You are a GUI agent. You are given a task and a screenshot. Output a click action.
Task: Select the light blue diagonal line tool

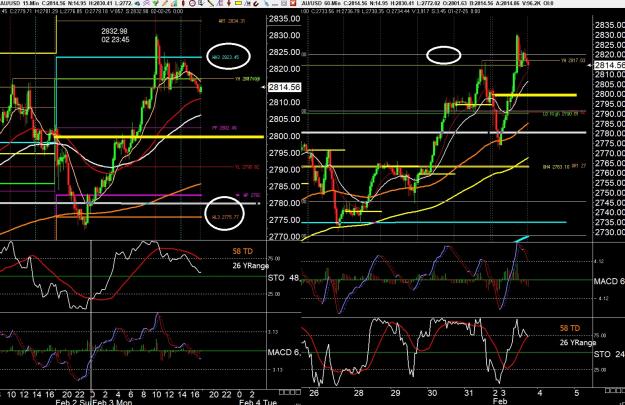pos(266,3)
